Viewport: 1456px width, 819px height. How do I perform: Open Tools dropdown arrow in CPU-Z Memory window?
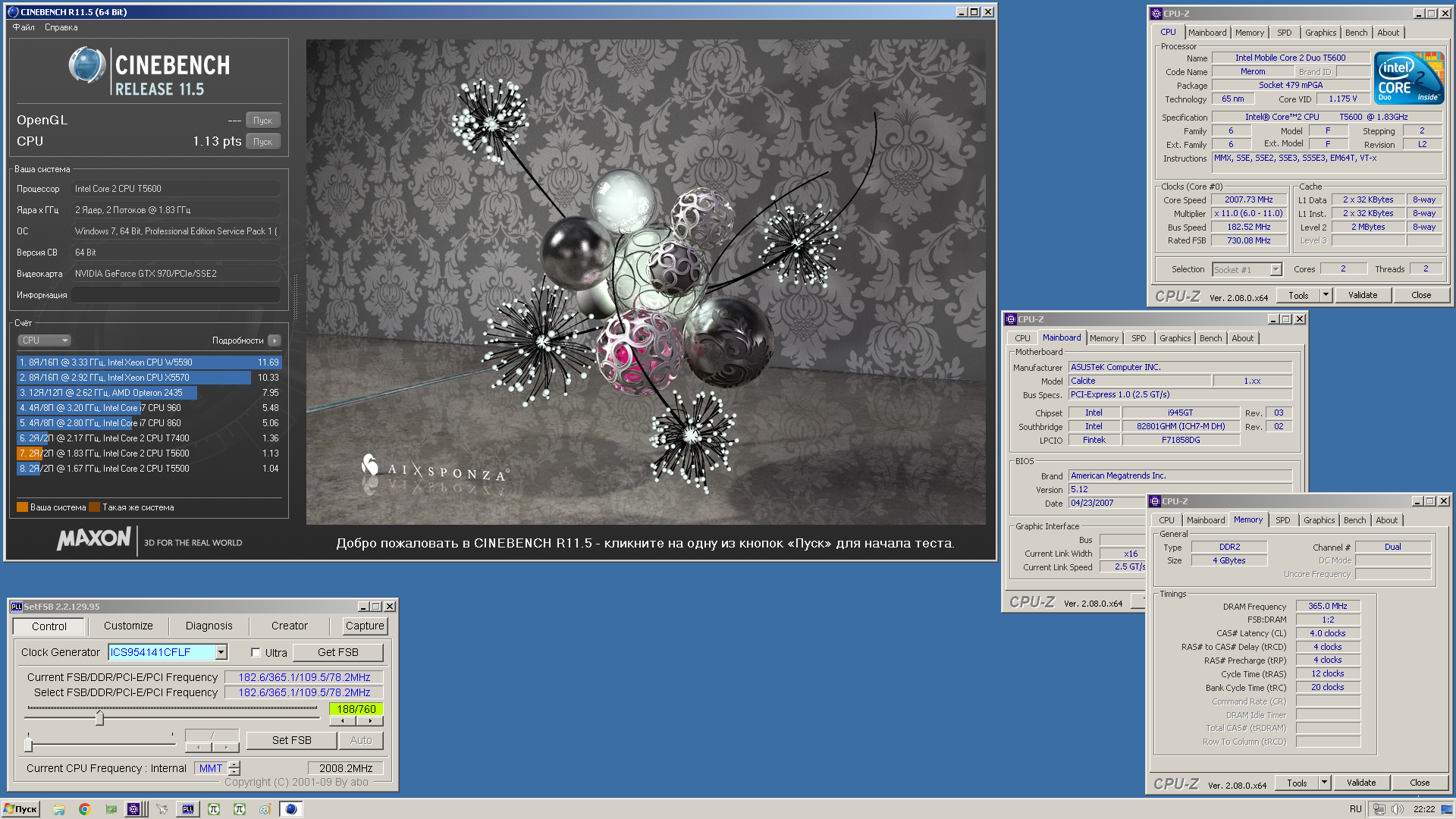[x=1324, y=783]
